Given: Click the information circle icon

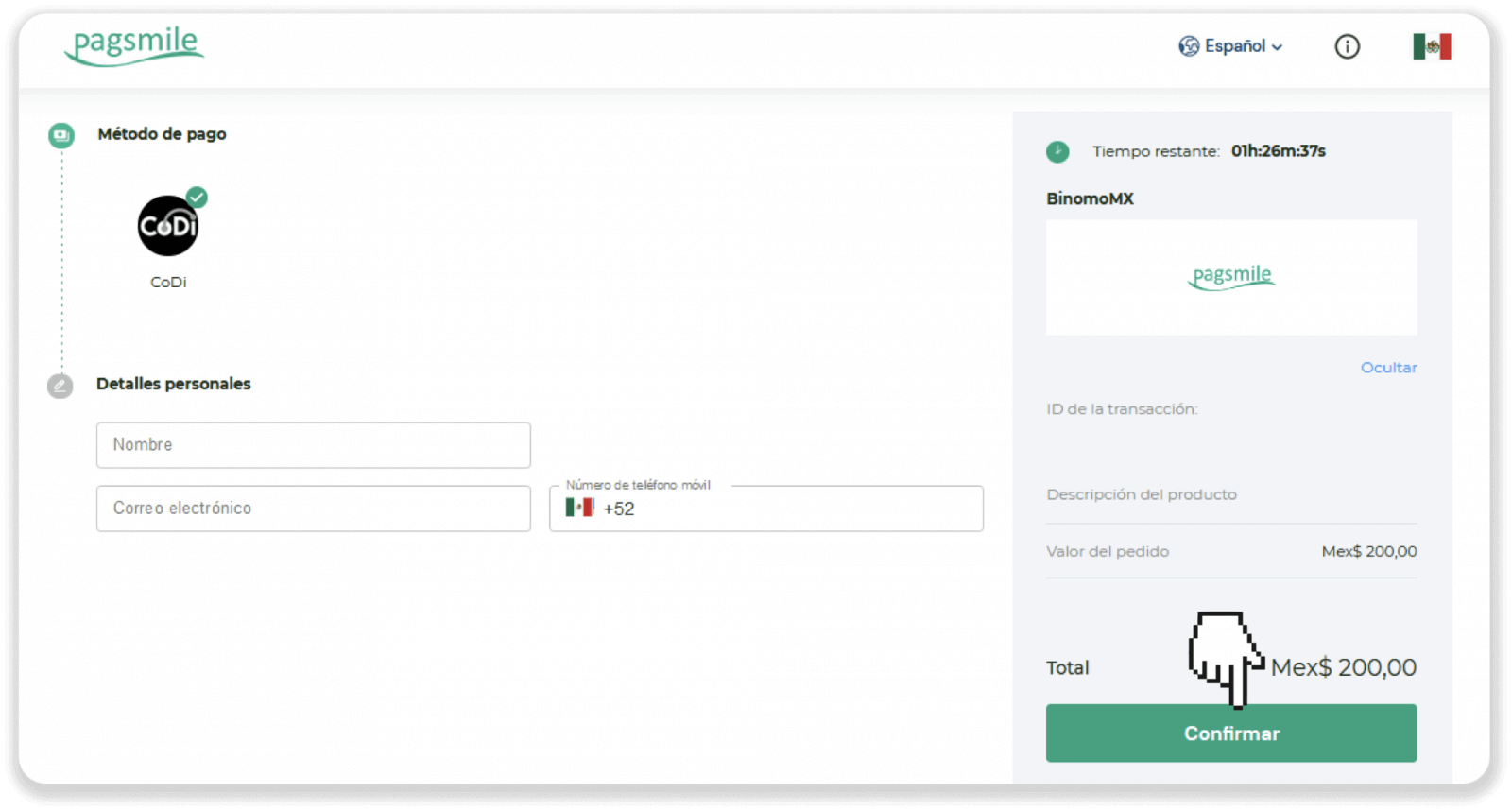Looking at the screenshot, I should pyautogui.click(x=1347, y=46).
